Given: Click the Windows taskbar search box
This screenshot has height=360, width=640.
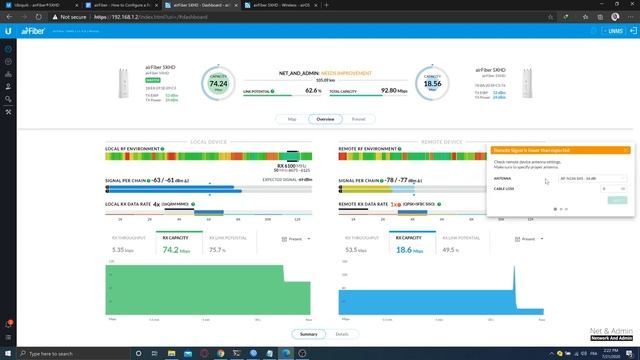Looking at the screenshot, I should (73, 353).
